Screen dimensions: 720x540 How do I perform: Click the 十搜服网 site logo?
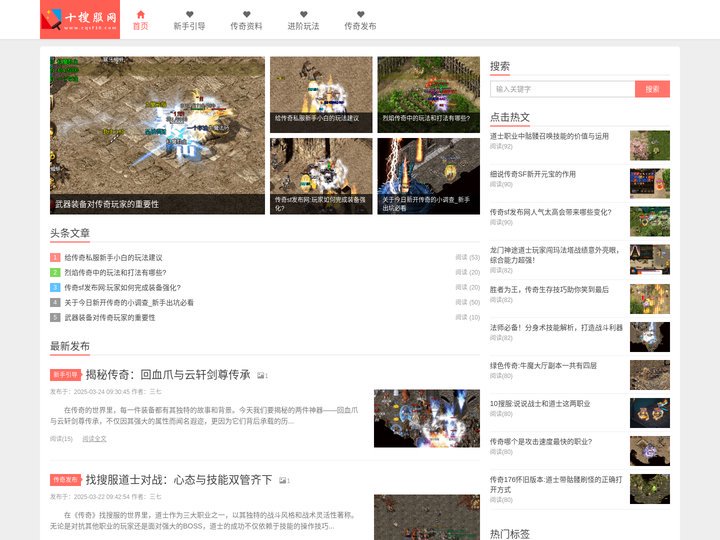click(80, 19)
